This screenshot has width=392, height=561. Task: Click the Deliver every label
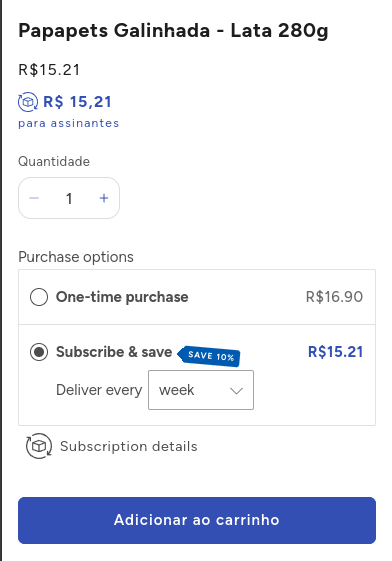99,390
